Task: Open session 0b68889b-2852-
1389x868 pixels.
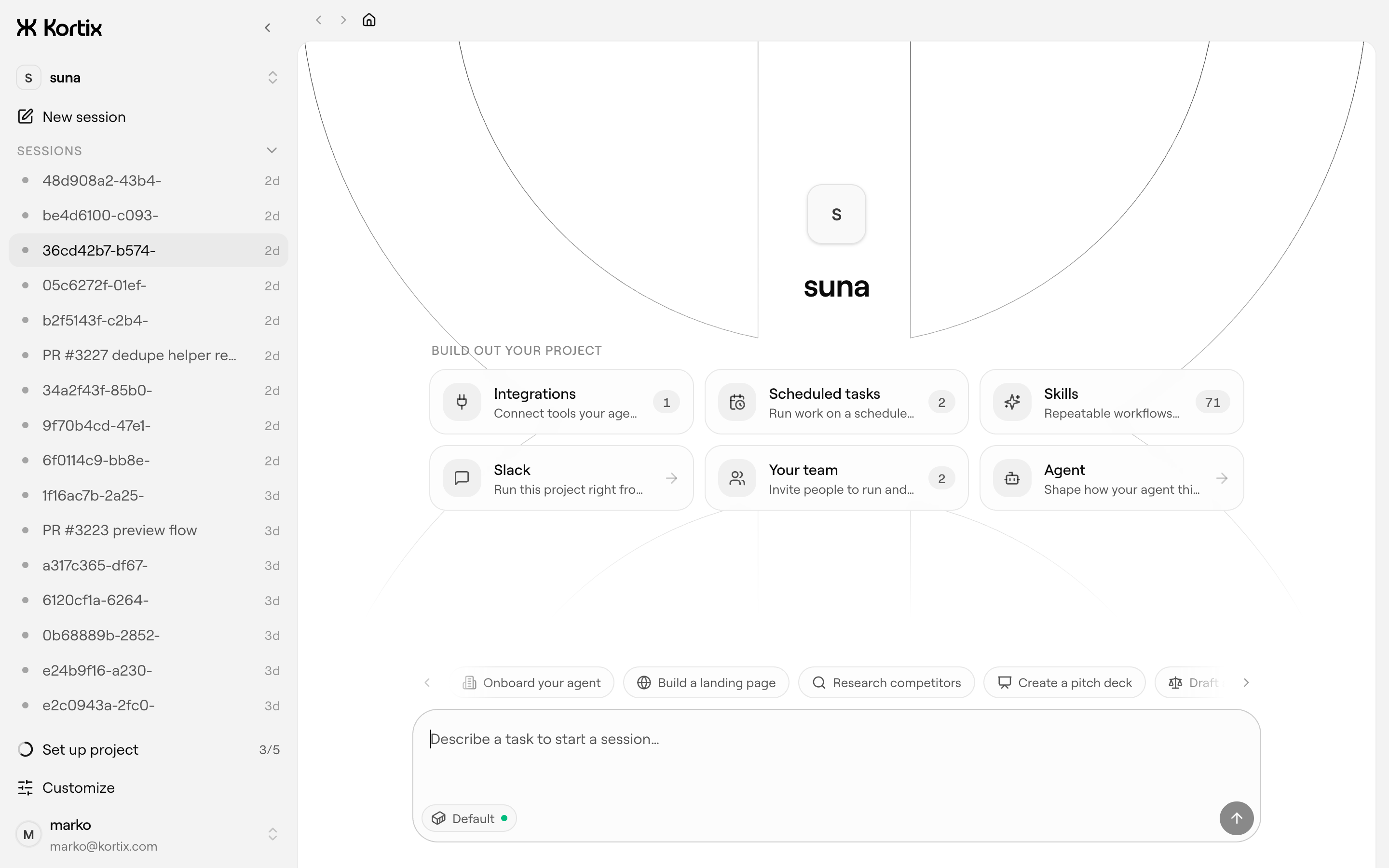Action: click(148, 636)
